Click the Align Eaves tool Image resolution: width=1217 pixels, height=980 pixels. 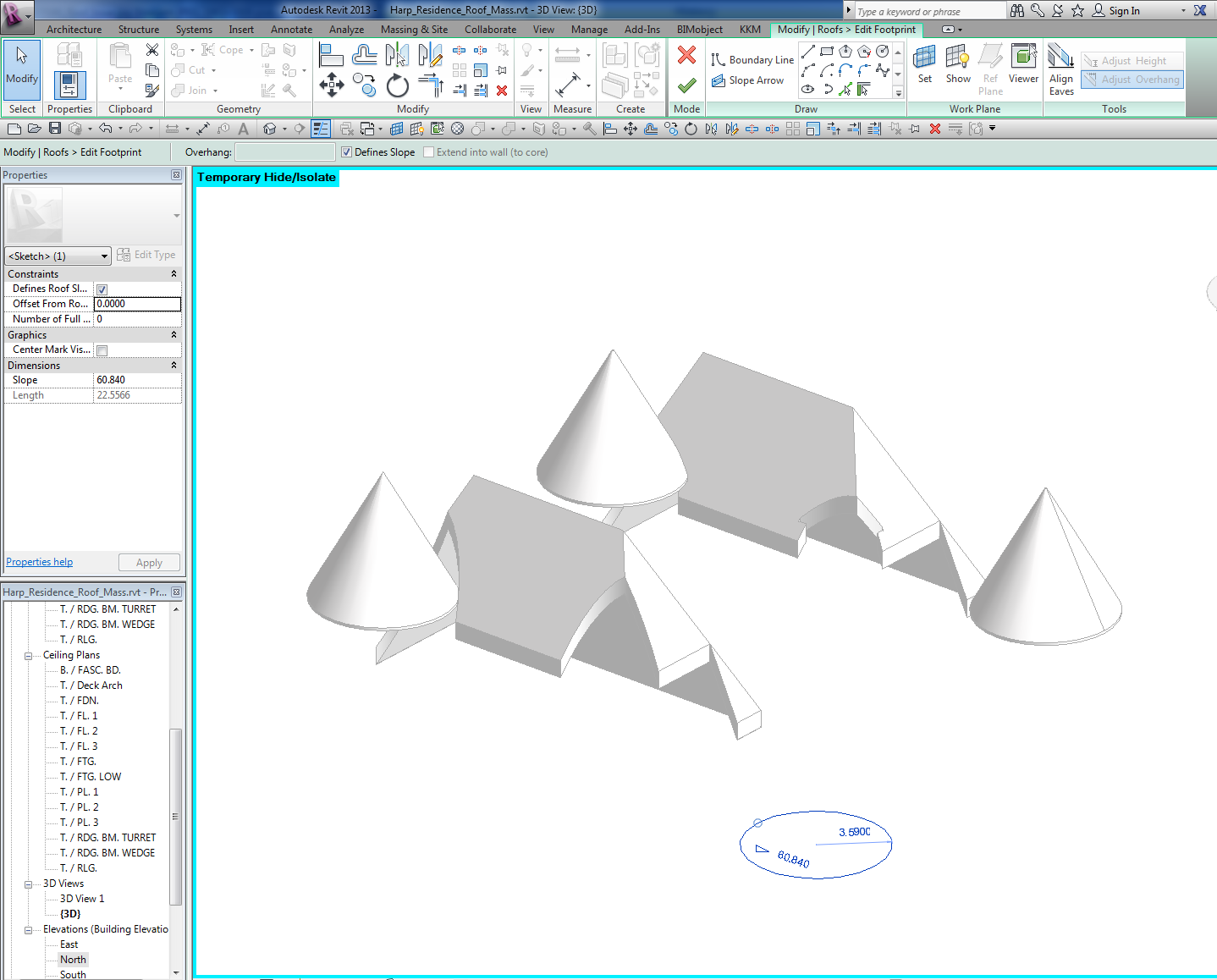pyautogui.click(x=1060, y=69)
